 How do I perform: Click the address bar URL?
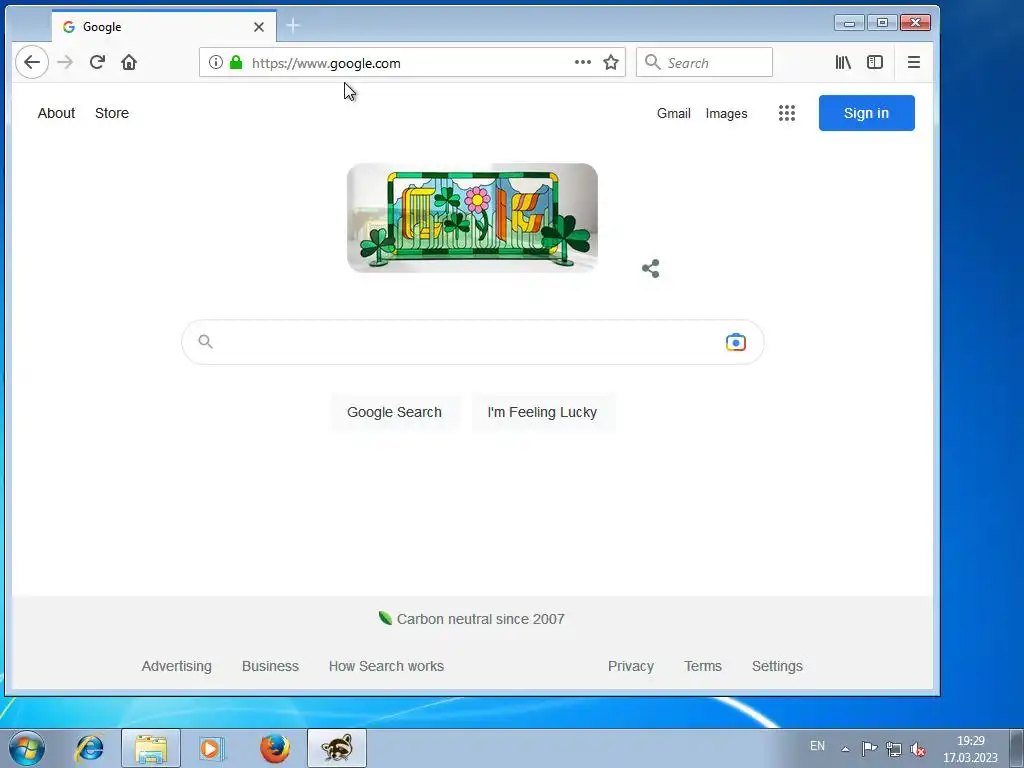coord(326,63)
